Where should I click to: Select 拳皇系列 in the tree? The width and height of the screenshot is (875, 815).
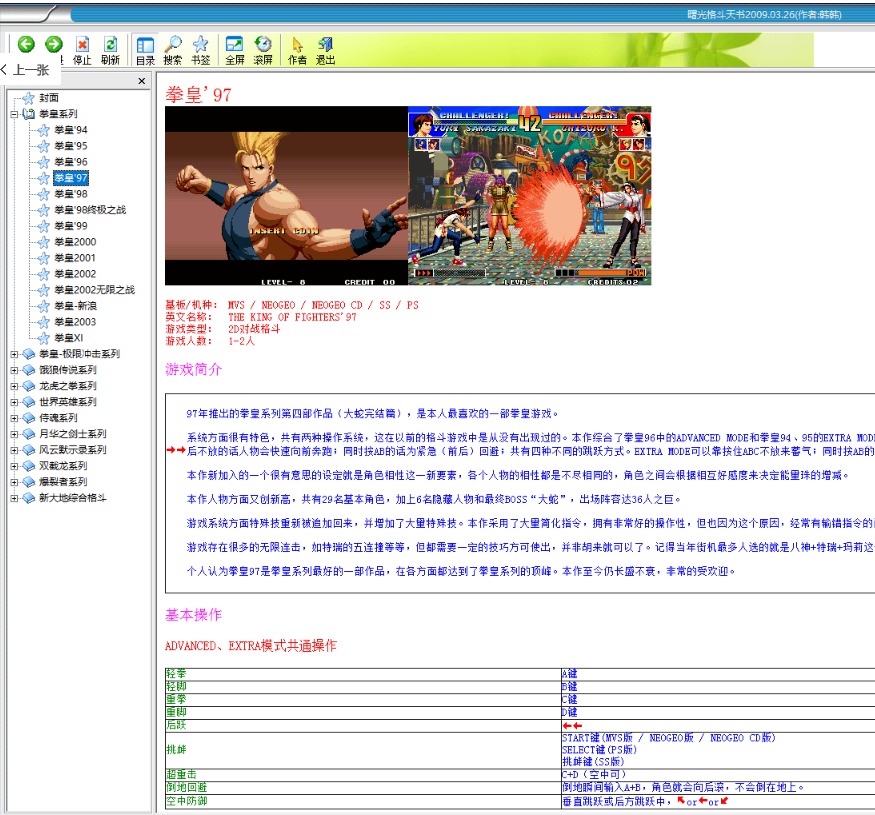pyautogui.click(x=58, y=114)
